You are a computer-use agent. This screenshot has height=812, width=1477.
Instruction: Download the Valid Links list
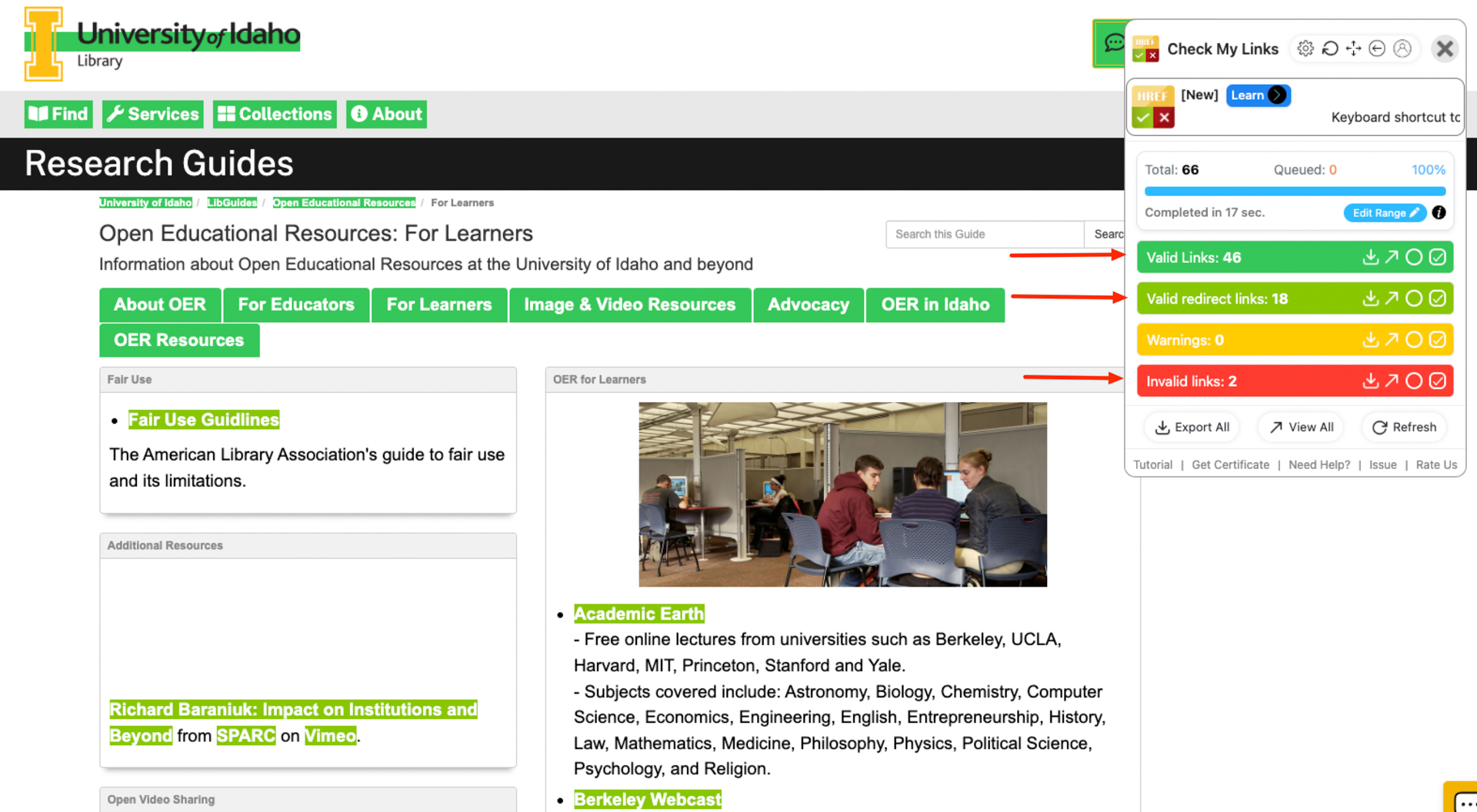pyautogui.click(x=1370, y=258)
